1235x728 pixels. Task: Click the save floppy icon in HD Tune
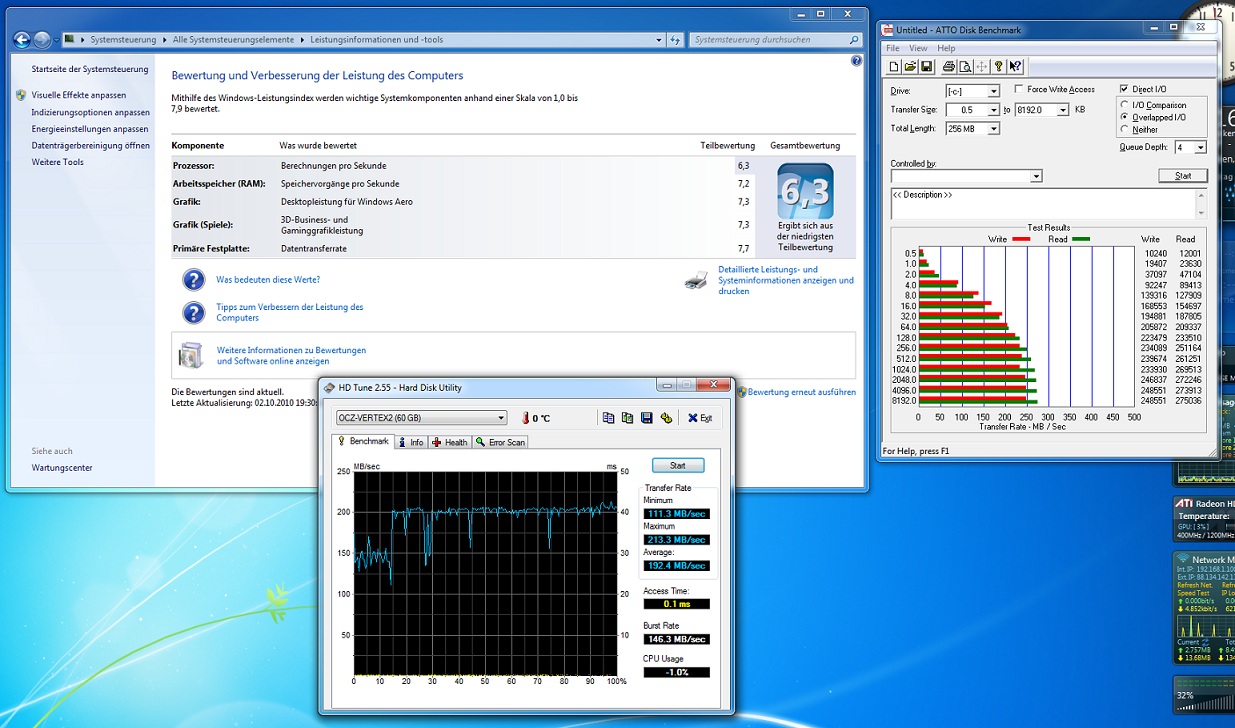tap(647, 418)
